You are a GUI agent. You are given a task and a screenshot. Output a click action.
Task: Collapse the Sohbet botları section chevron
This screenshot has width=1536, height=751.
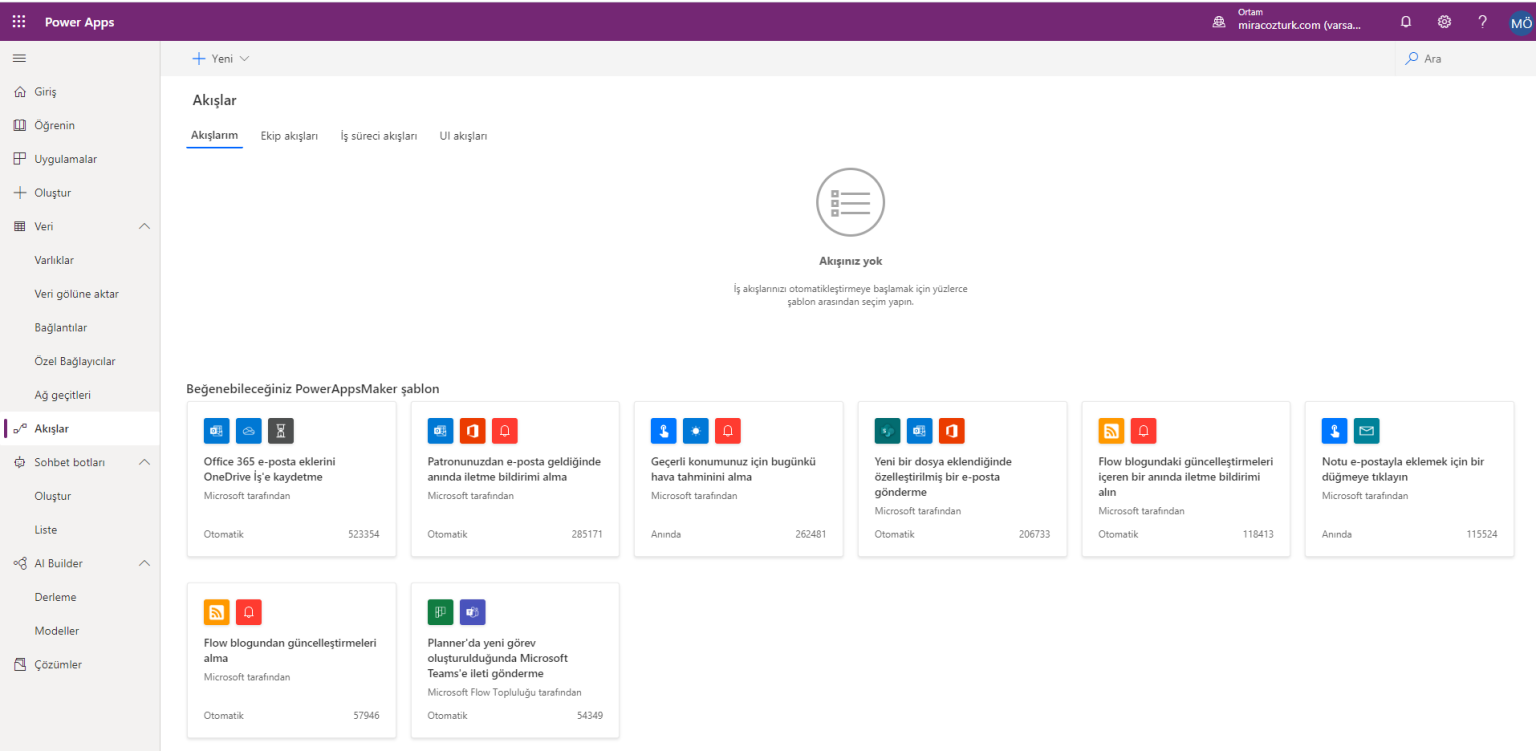144,462
